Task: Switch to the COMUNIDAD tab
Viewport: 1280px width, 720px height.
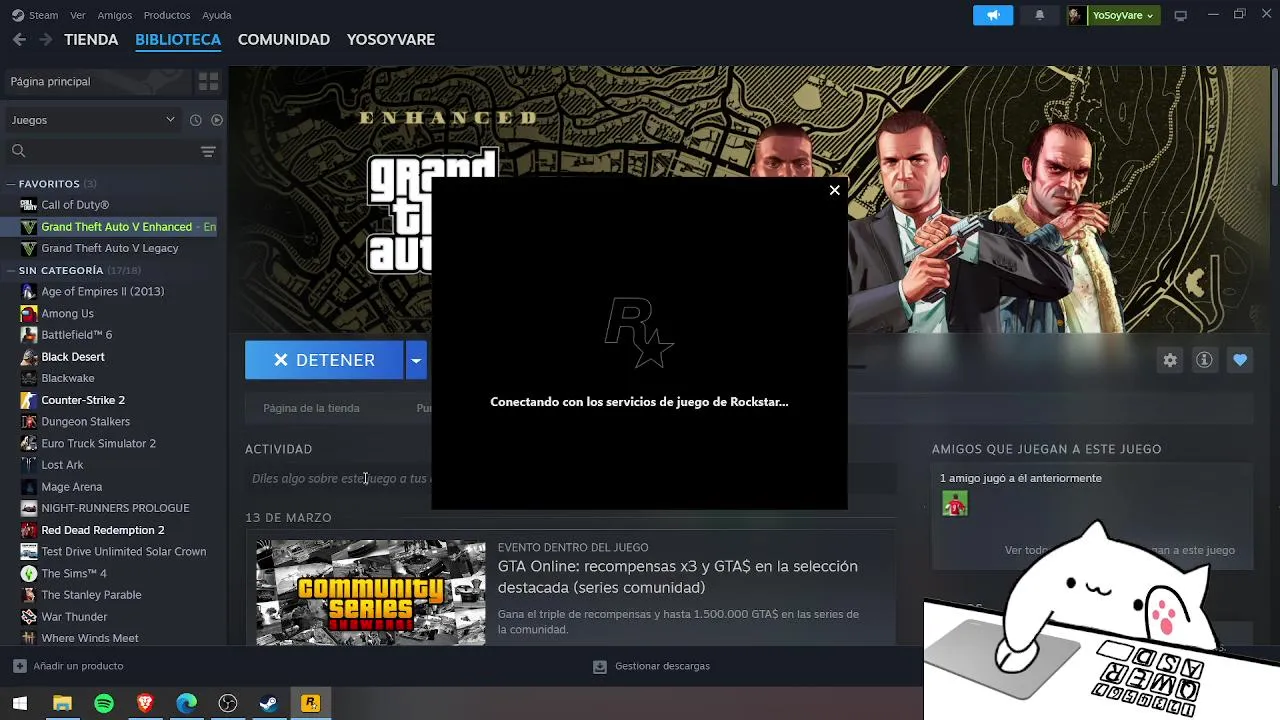Action: 284,40
